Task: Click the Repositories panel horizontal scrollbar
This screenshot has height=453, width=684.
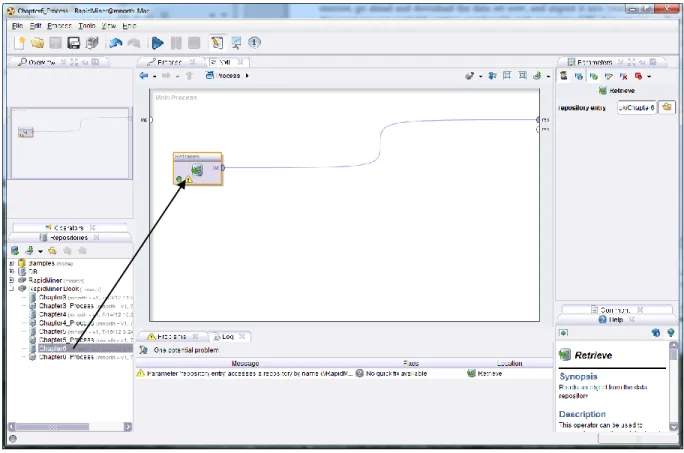Action: pyautogui.click(x=70, y=426)
